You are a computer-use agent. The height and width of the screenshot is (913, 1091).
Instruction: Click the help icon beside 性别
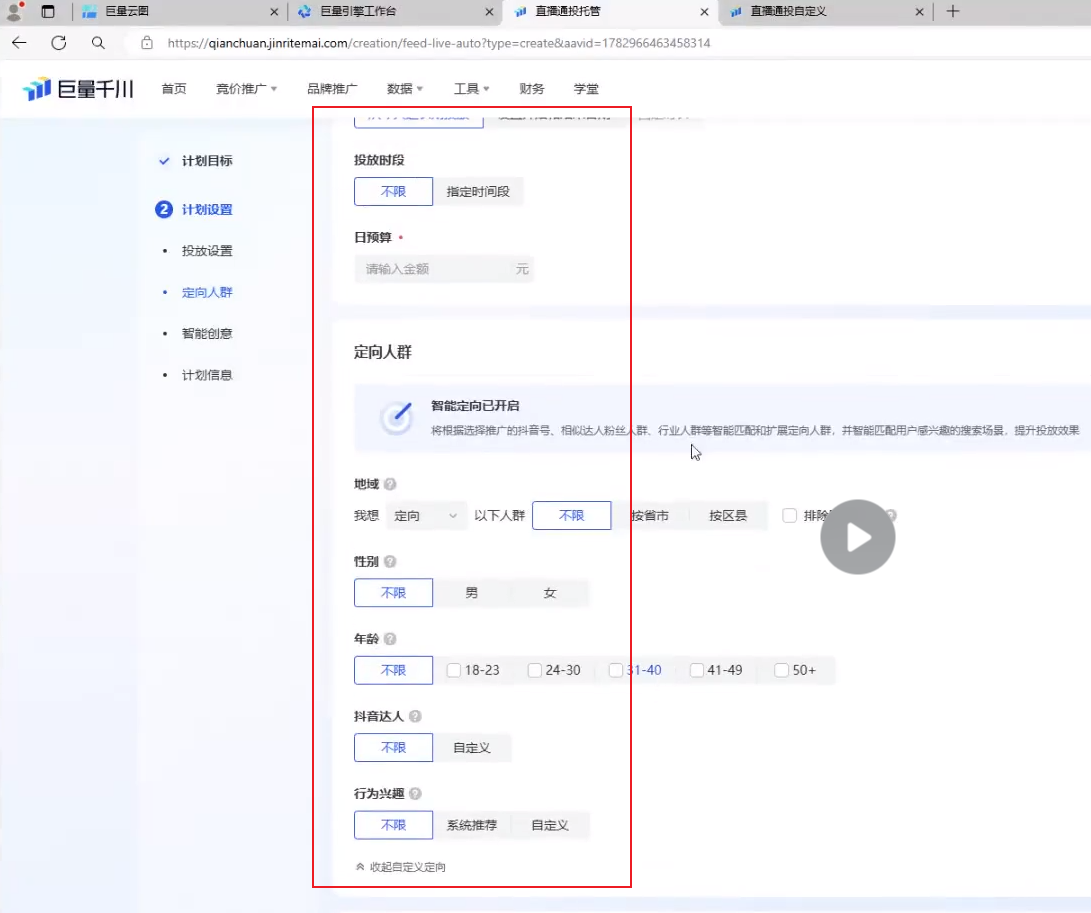click(x=390, y=562)
